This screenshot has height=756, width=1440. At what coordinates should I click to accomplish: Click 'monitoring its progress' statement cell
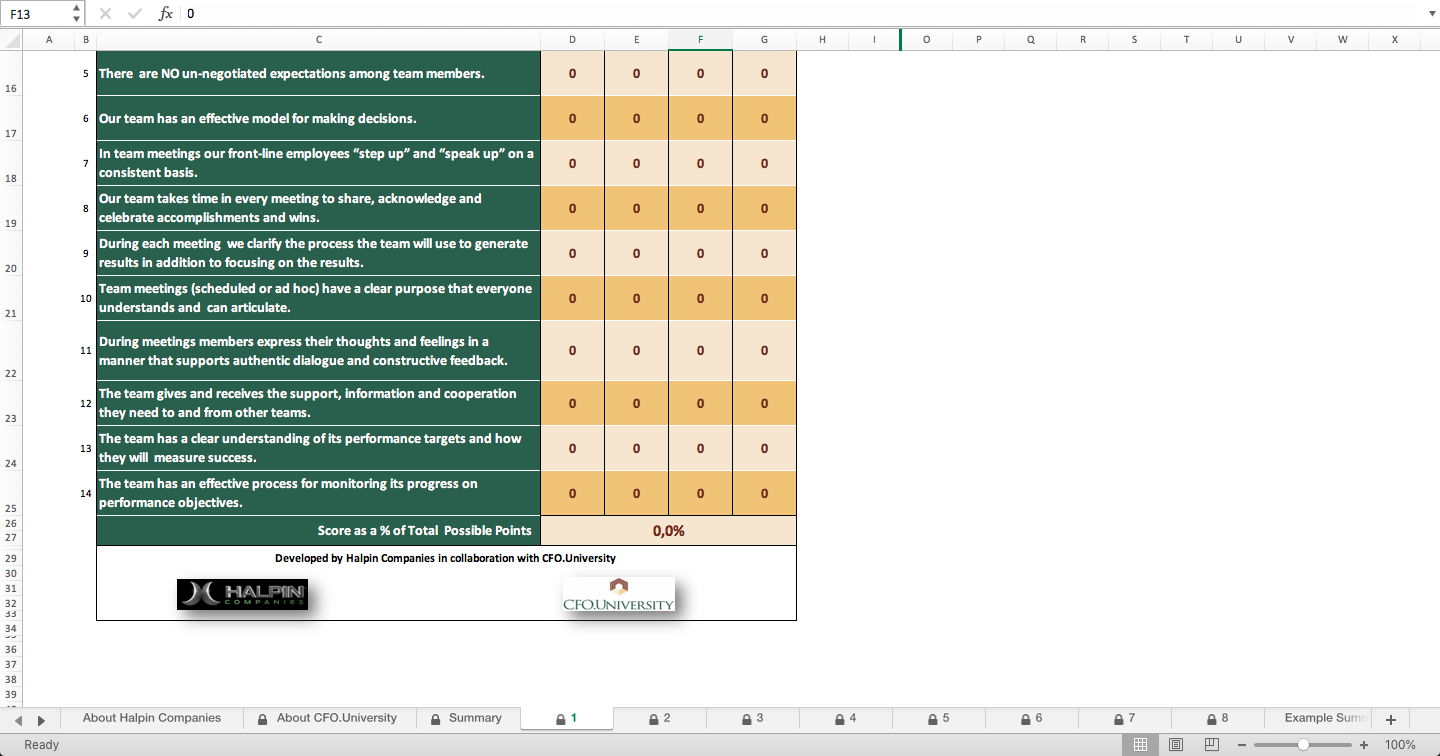(318, 493)
